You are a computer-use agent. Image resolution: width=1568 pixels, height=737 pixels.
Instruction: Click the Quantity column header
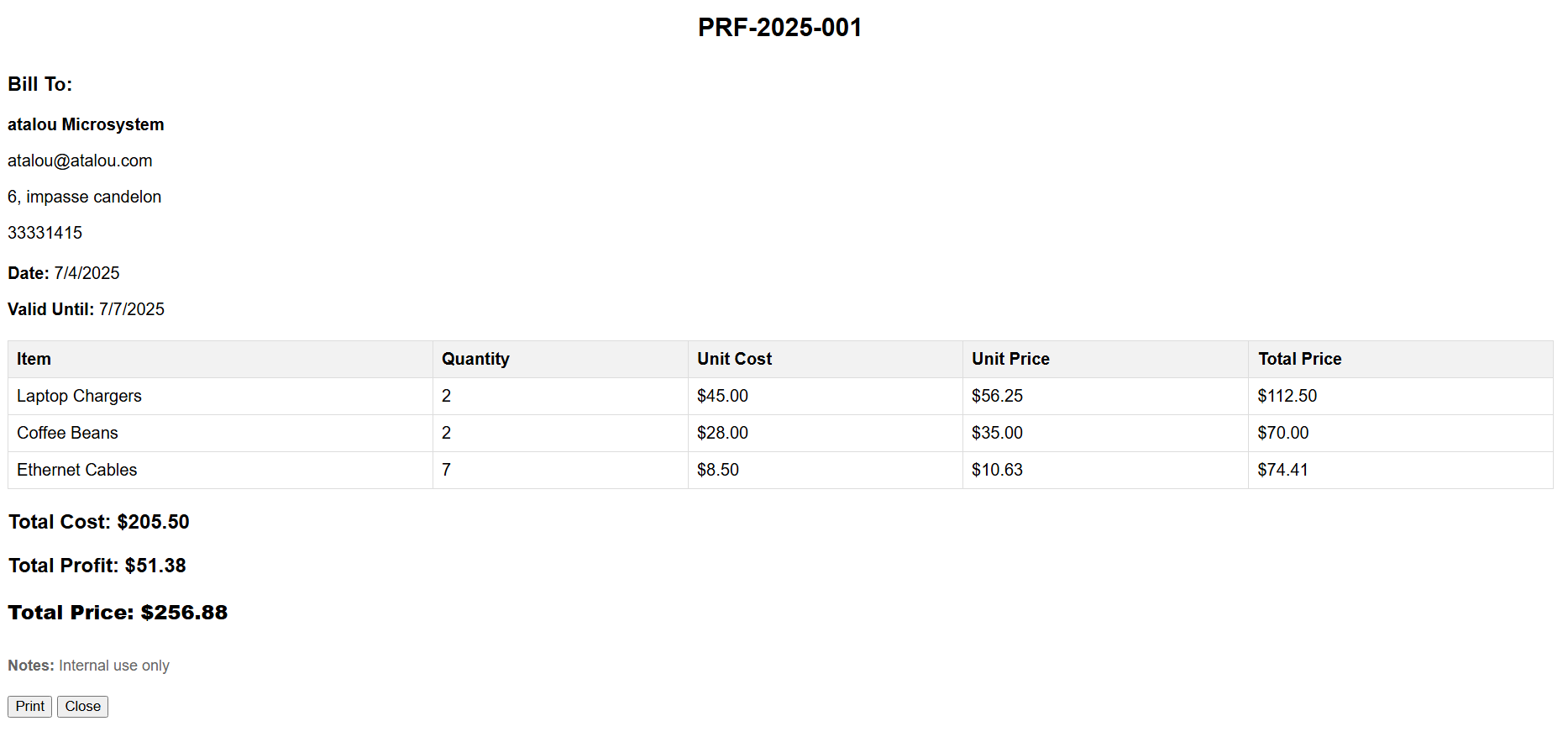(x=475, y=359)
